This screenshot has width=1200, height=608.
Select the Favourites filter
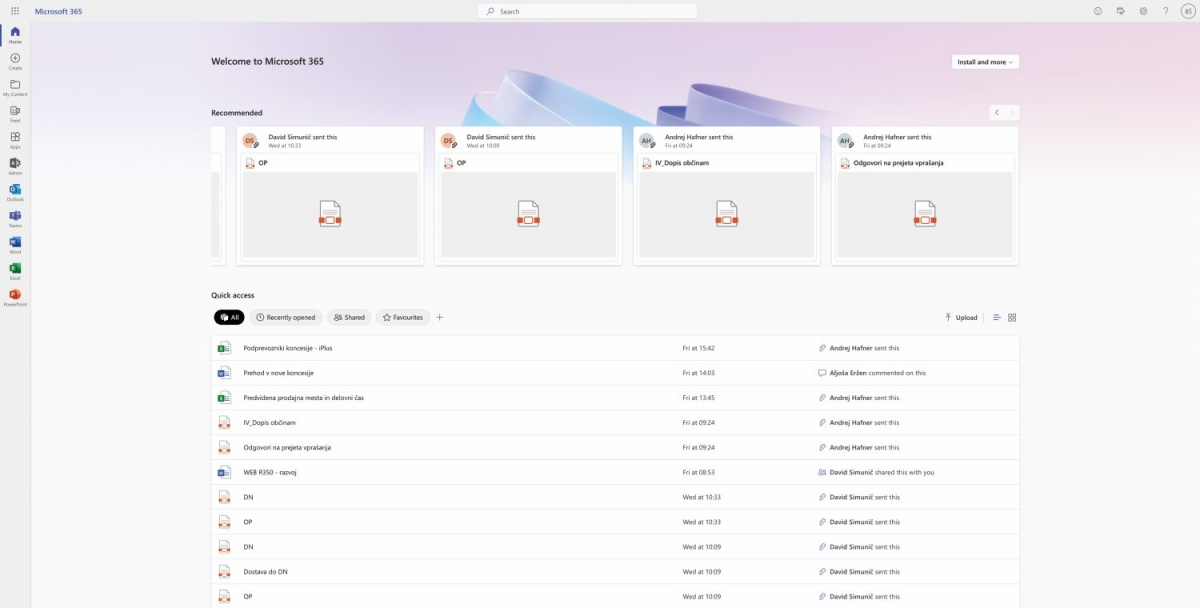click(x=402, y=317)
